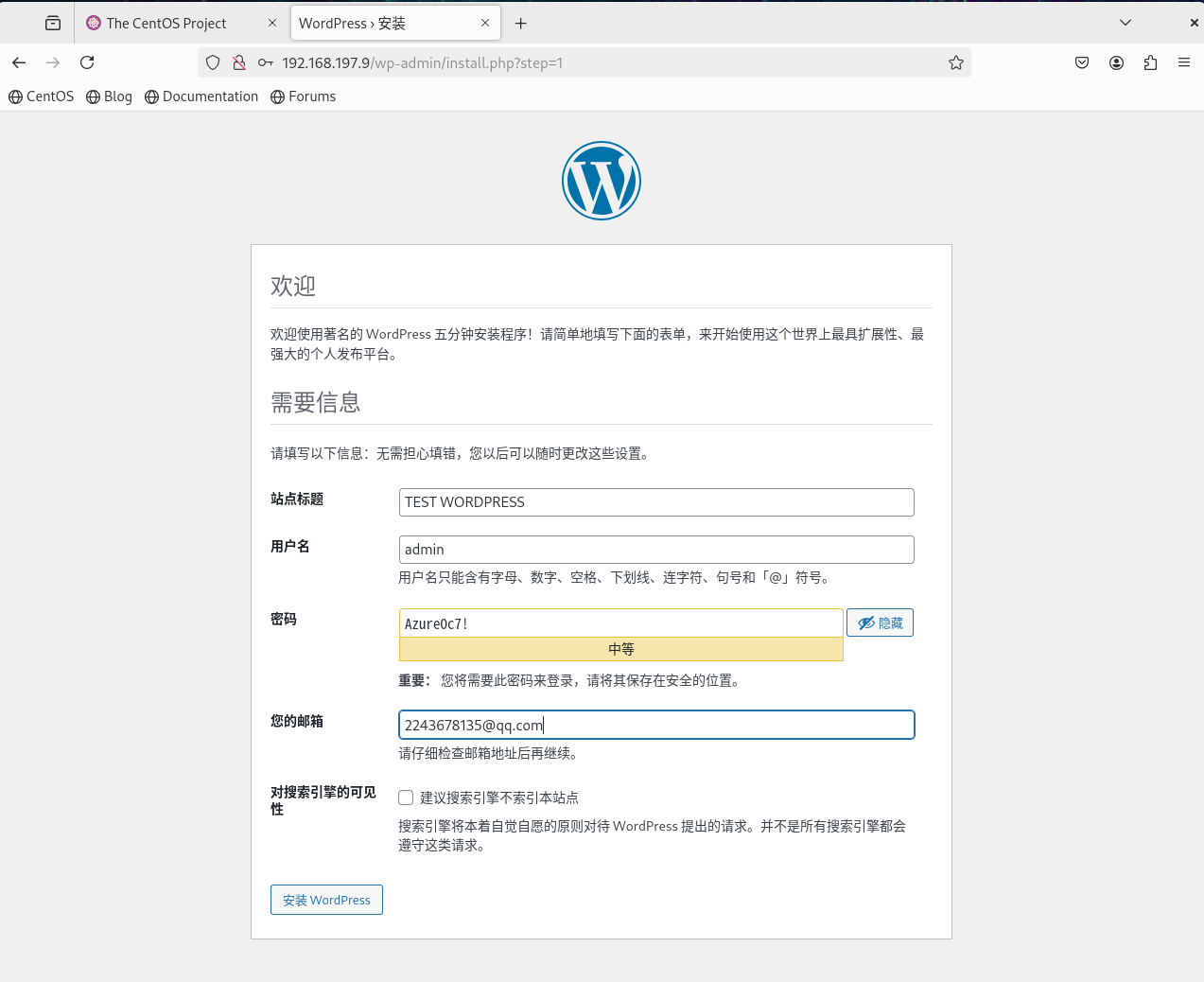The image size is (1204, 982).
Task: Close the browser window
Action: [1194, 22]
